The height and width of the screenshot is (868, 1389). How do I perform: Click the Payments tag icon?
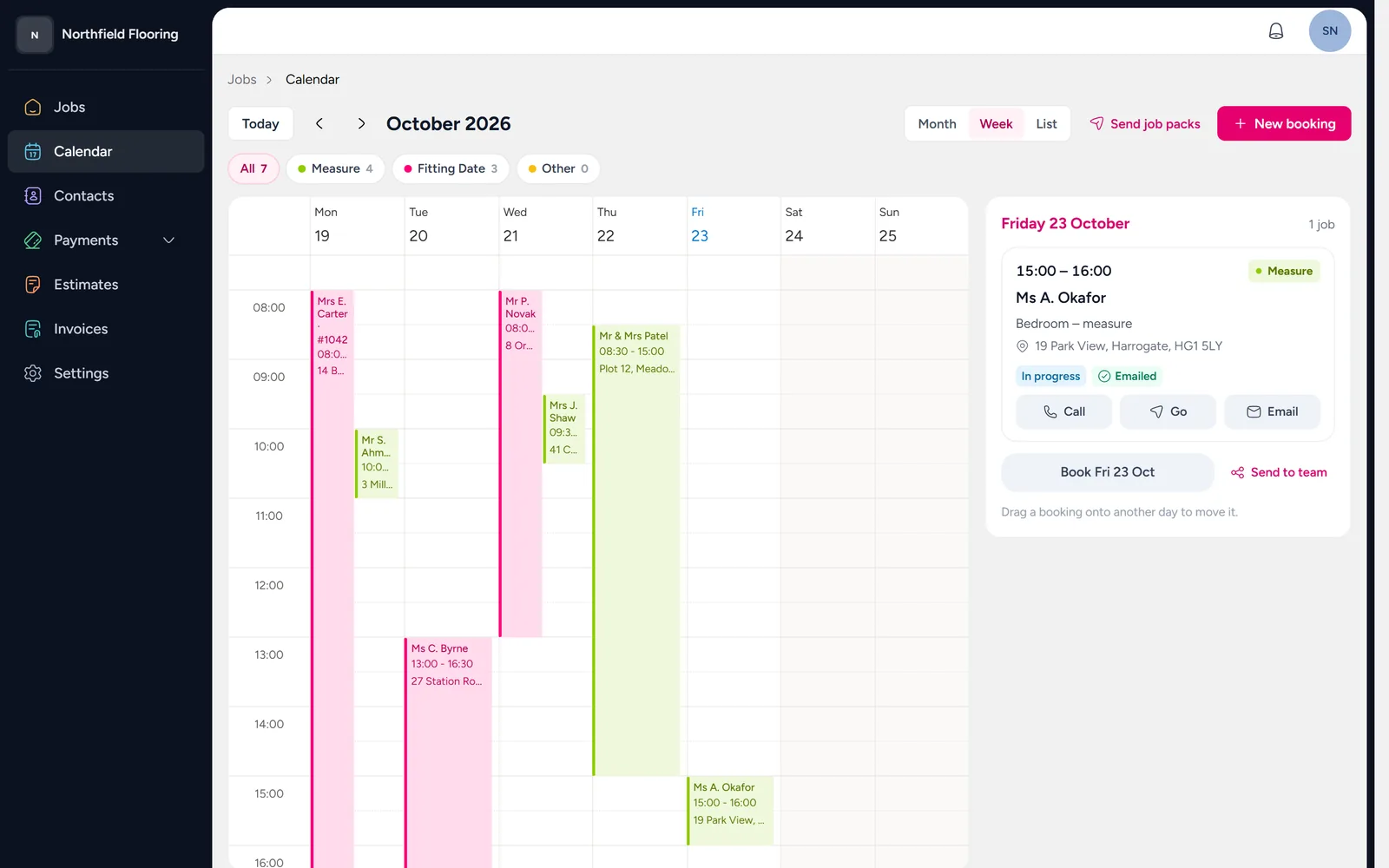tap(33, 240)
